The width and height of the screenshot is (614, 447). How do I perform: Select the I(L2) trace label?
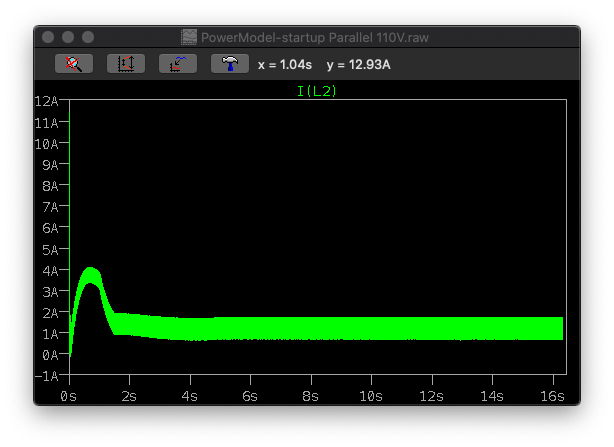click(x=316, y=91)
